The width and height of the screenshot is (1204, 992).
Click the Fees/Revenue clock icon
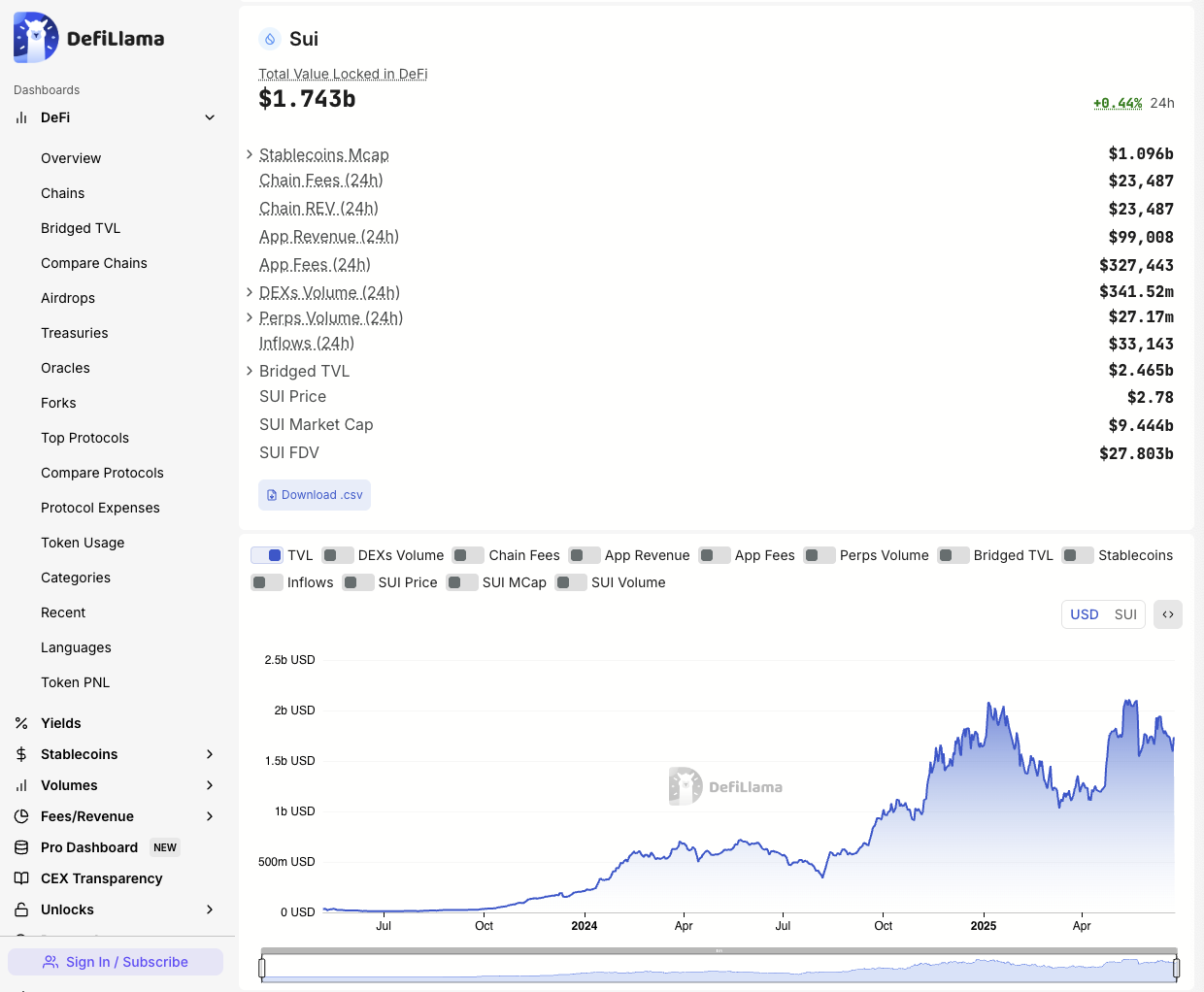[21, 816]
